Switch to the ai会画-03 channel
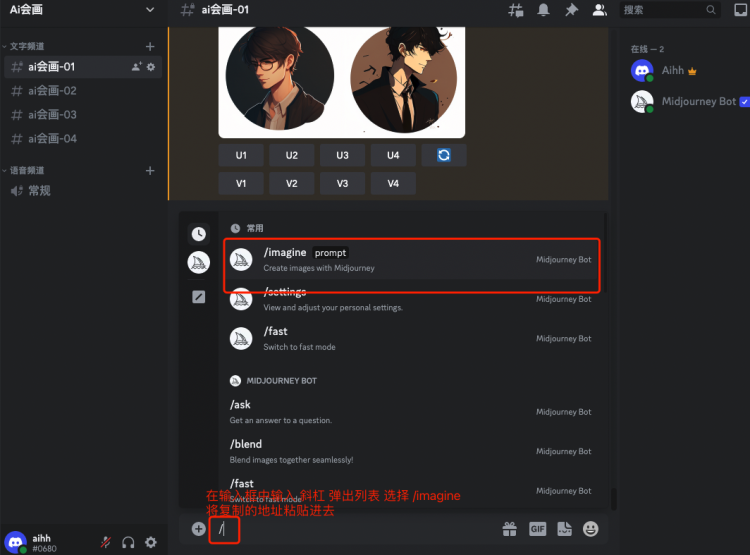The width and height of the screenshot is (750, 555). (x=83, y=115)
